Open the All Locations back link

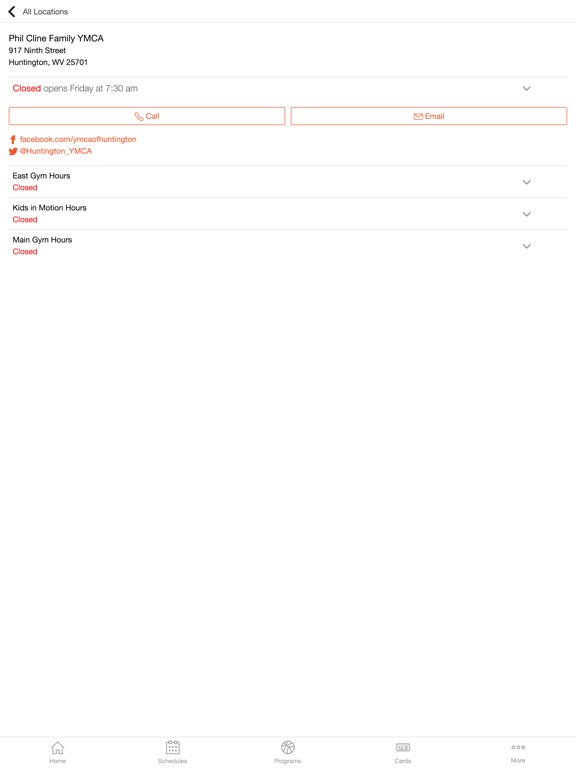pyautogui.click(x=45, y=12)
